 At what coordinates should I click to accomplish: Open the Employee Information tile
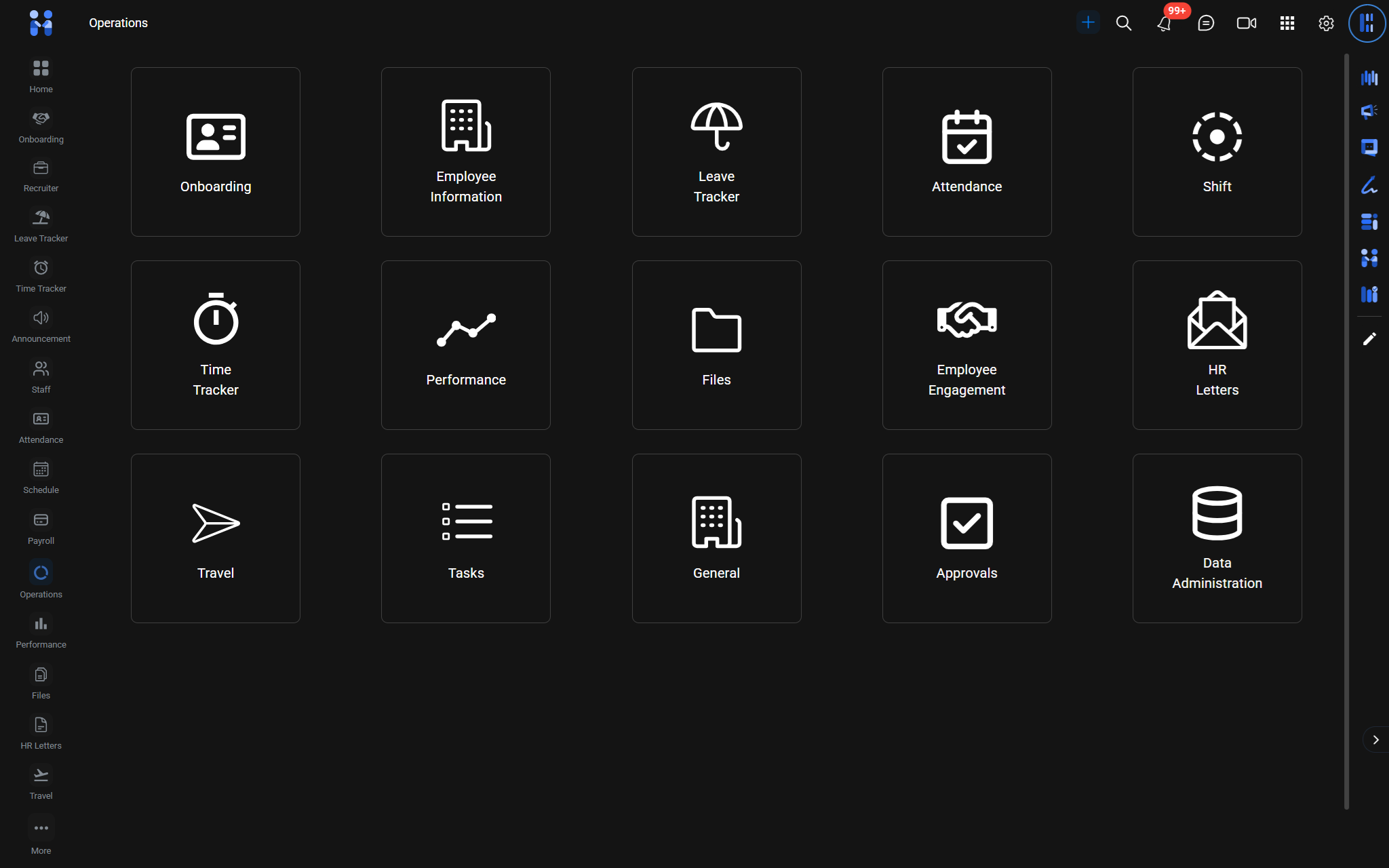pyautogui.click(x=466, y=152)
